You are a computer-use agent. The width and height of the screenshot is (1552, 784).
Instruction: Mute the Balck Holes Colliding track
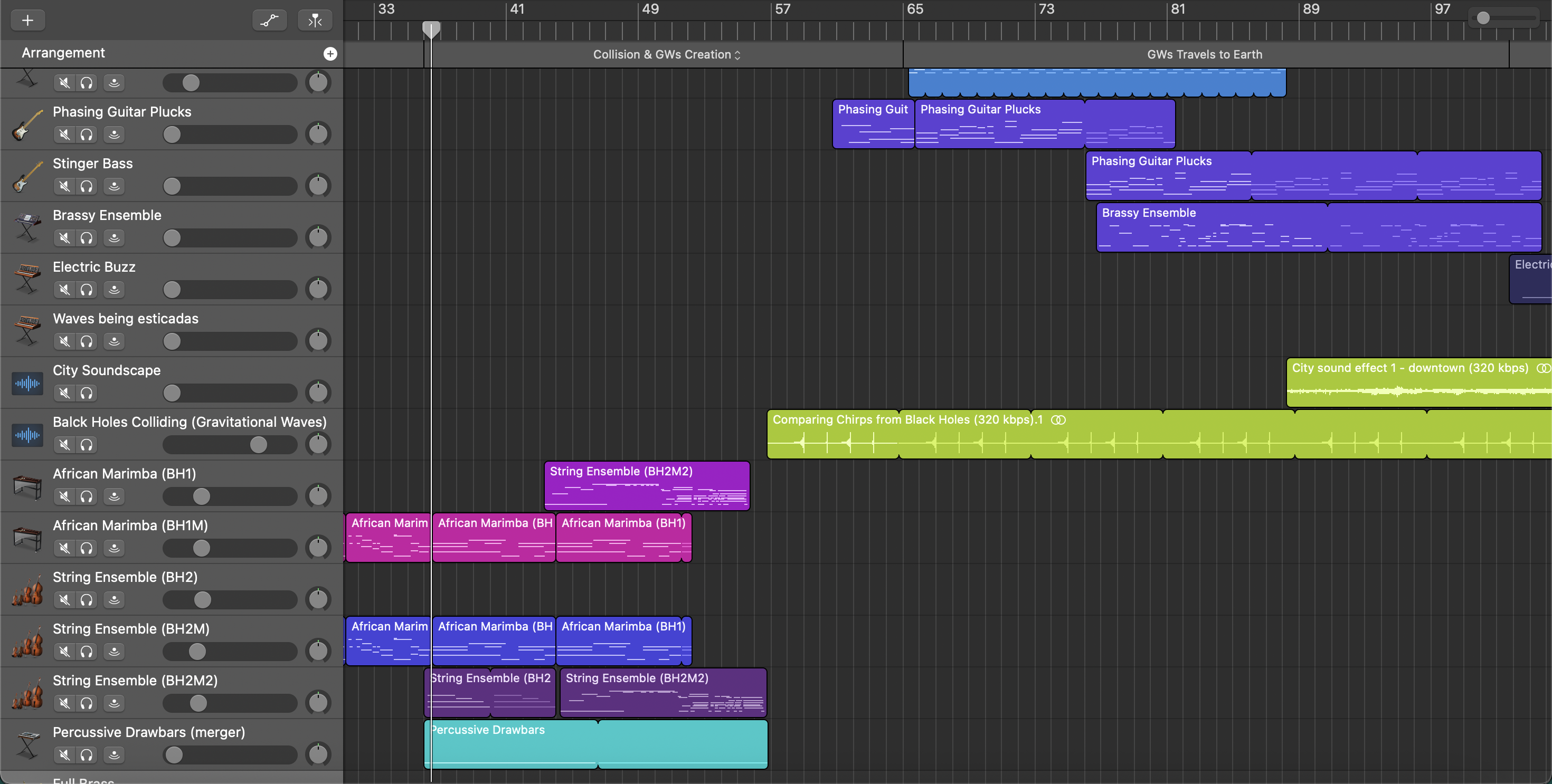(x=64, y=444)
